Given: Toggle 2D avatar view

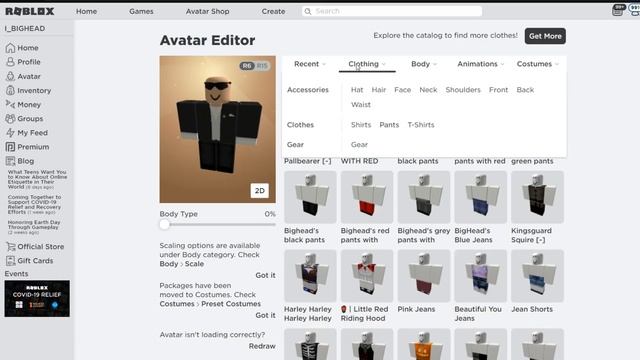Looking at the screenshot, I should pos(260,191).
